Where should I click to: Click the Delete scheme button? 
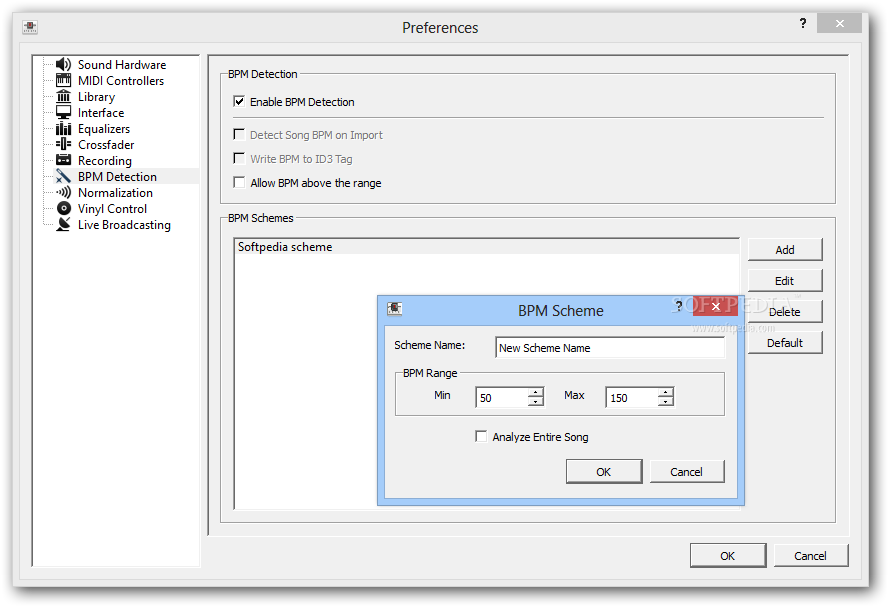pos(785,312)
